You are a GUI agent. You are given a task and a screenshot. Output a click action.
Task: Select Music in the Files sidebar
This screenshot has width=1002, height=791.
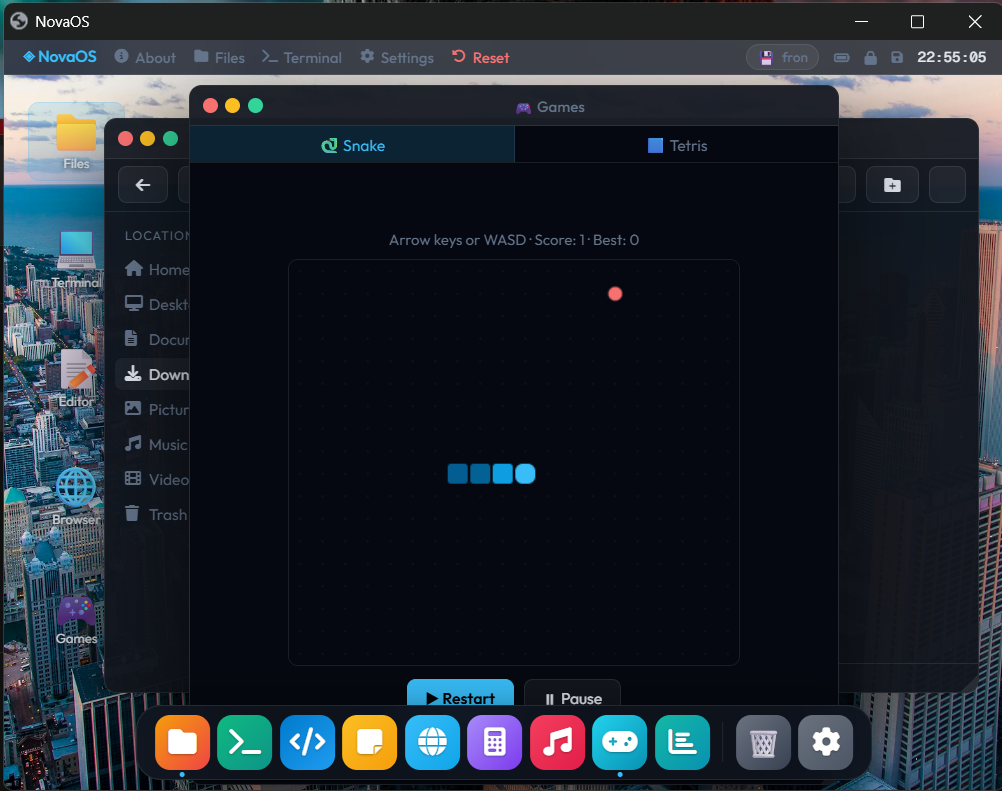click(x=157, y=445)
